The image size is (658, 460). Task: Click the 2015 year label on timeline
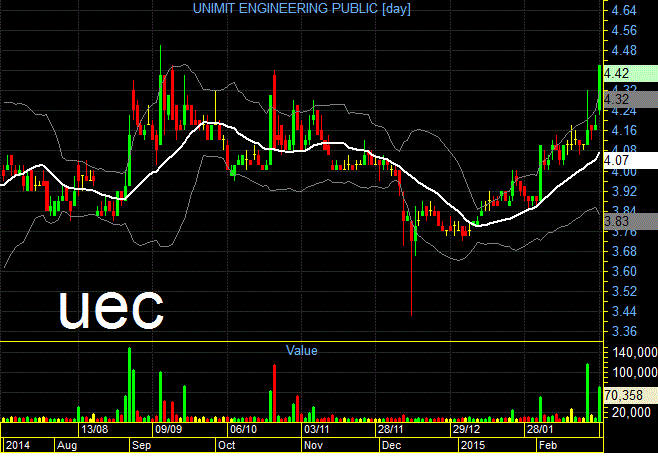[473, 445]
